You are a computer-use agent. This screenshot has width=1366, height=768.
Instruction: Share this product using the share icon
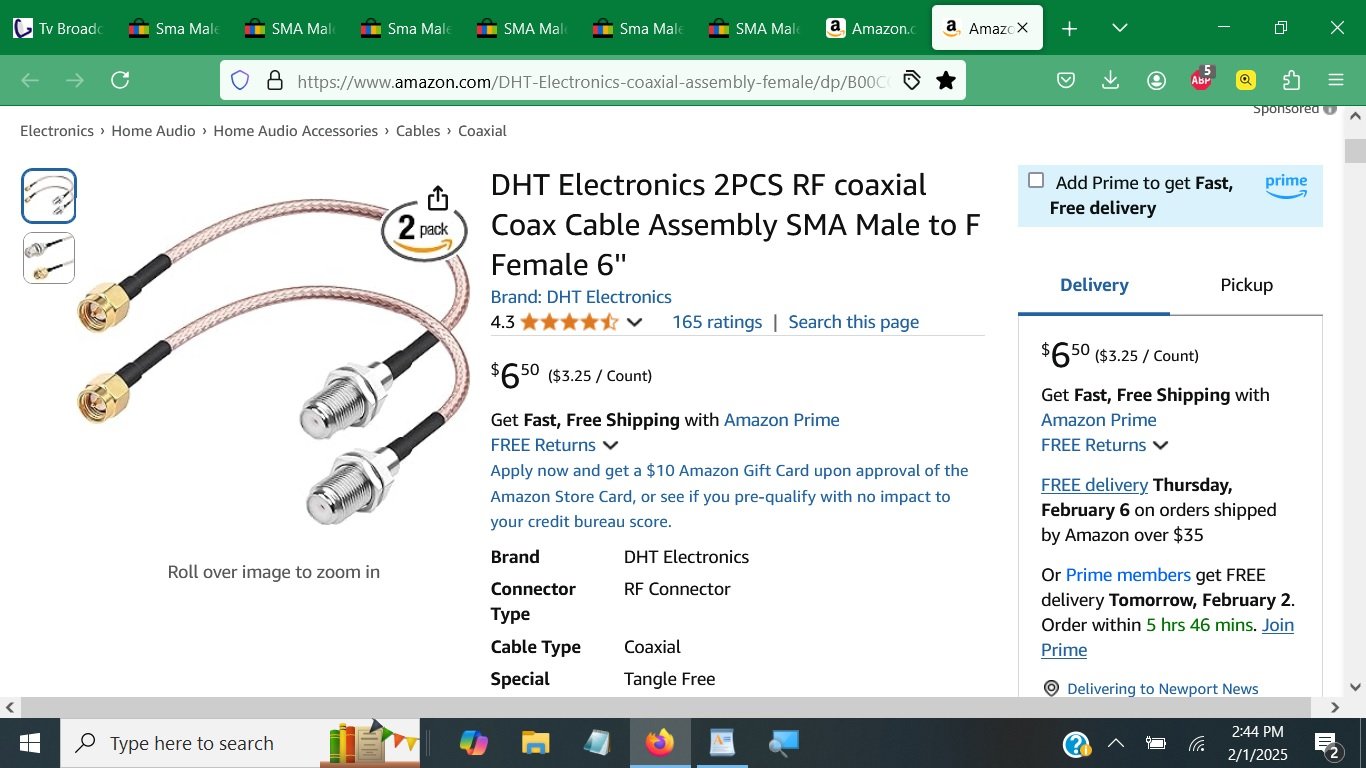point(438,197)
